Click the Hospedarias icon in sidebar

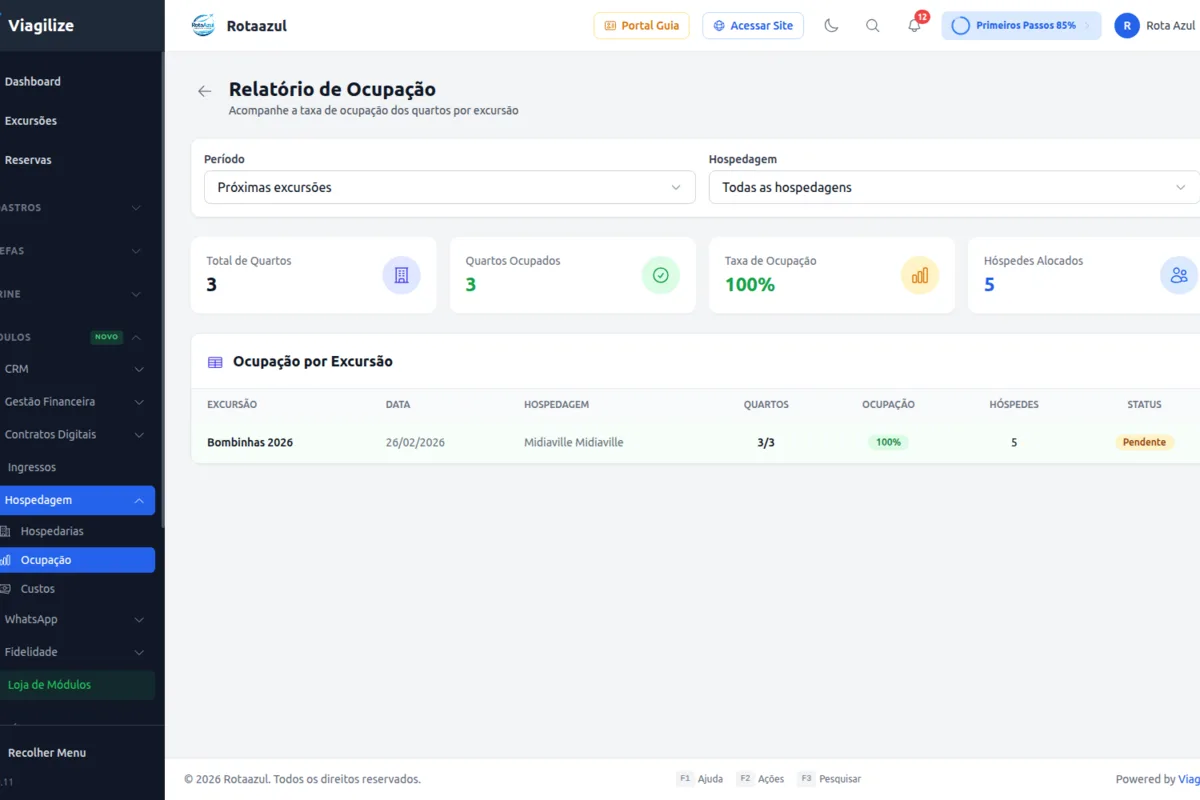(5, 531)
